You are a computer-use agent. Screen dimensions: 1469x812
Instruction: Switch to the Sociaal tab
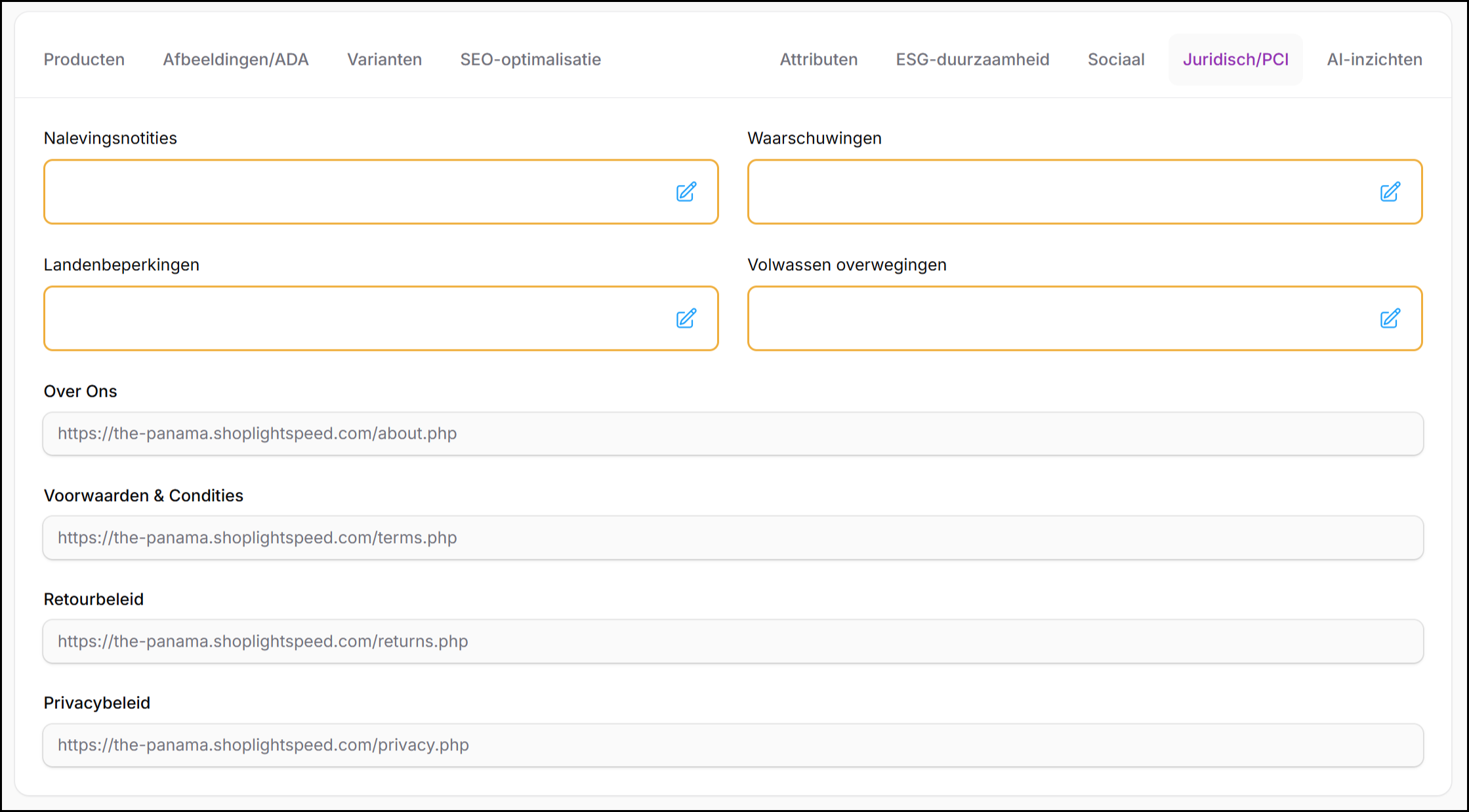click(x=1115, y=60)
